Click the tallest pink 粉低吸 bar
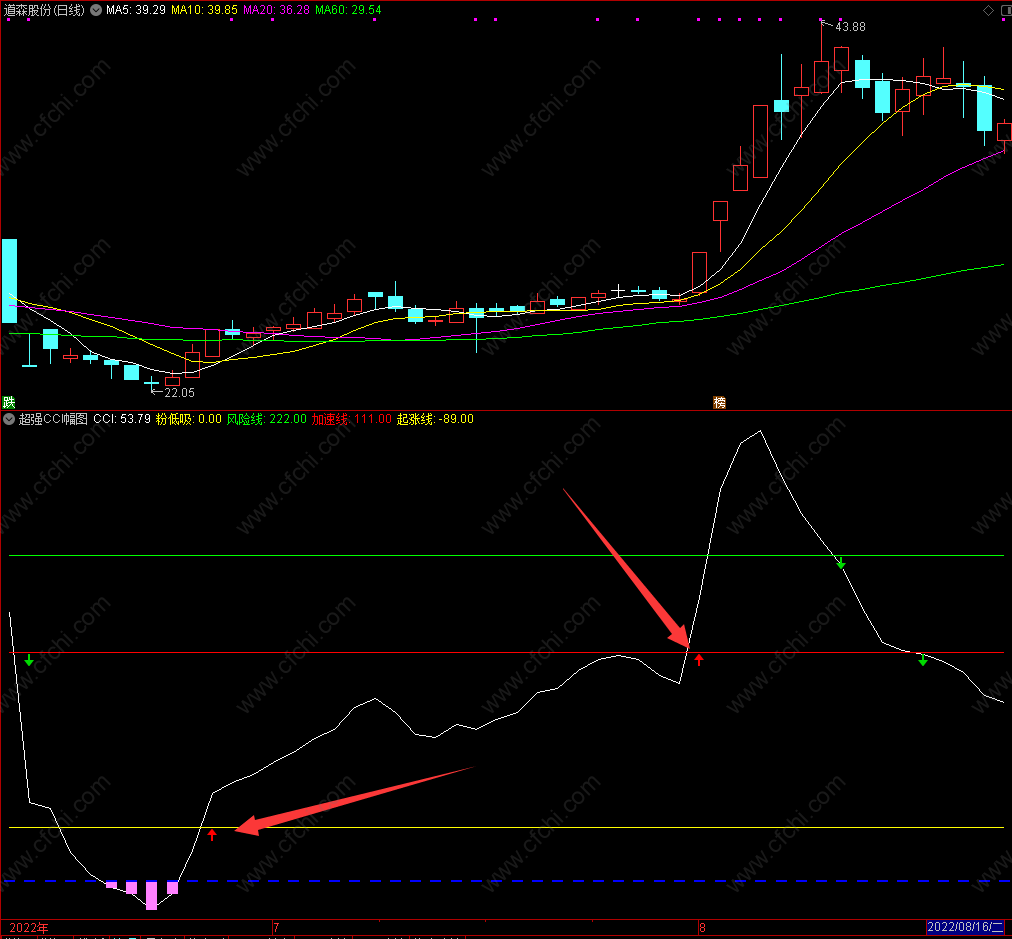The width and height of the screenshot is (1012, 939). [x=152, y=895]
